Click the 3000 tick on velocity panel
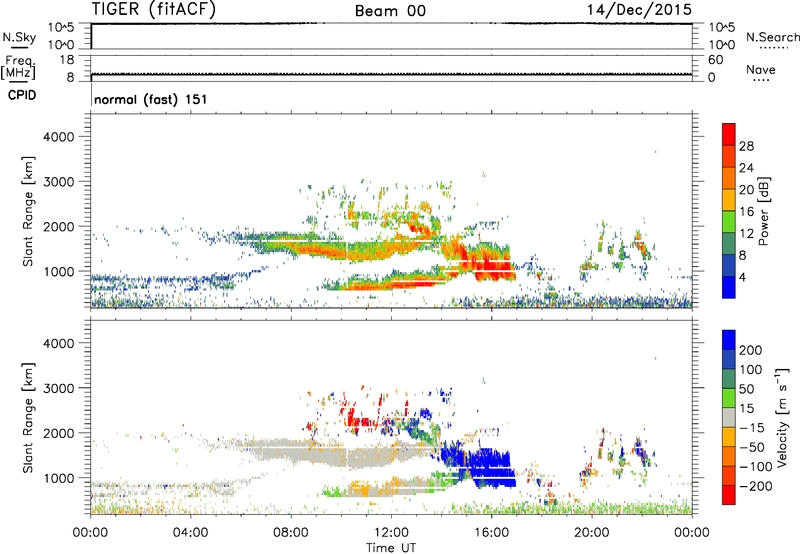Screen dimensions: 800x554 tap(58, 388)
